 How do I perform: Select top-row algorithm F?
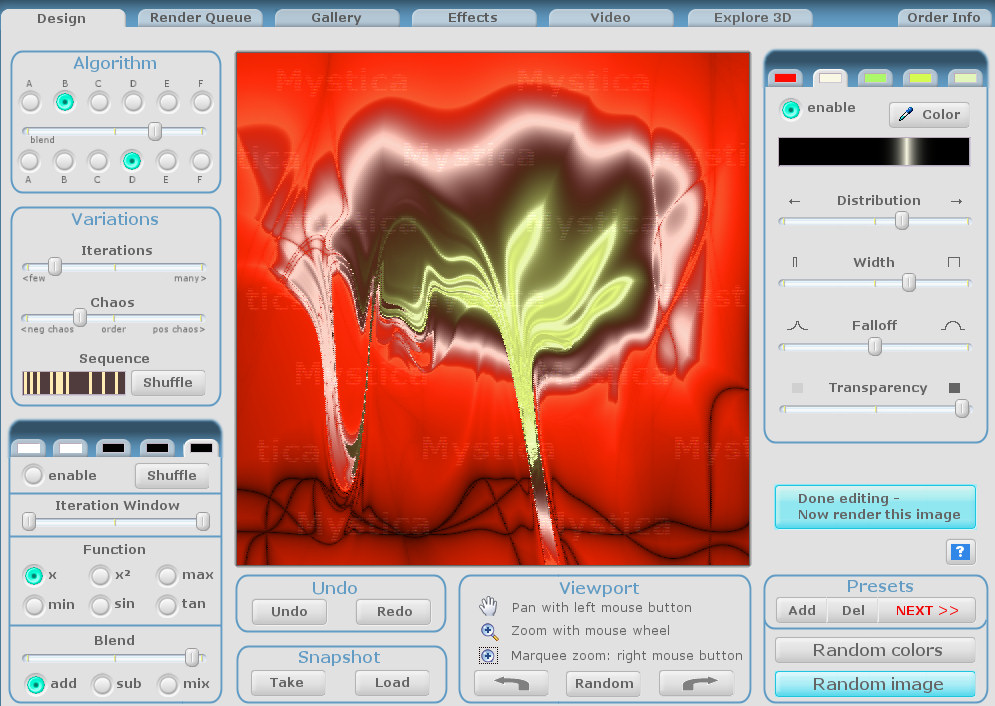tap(202, 101)
